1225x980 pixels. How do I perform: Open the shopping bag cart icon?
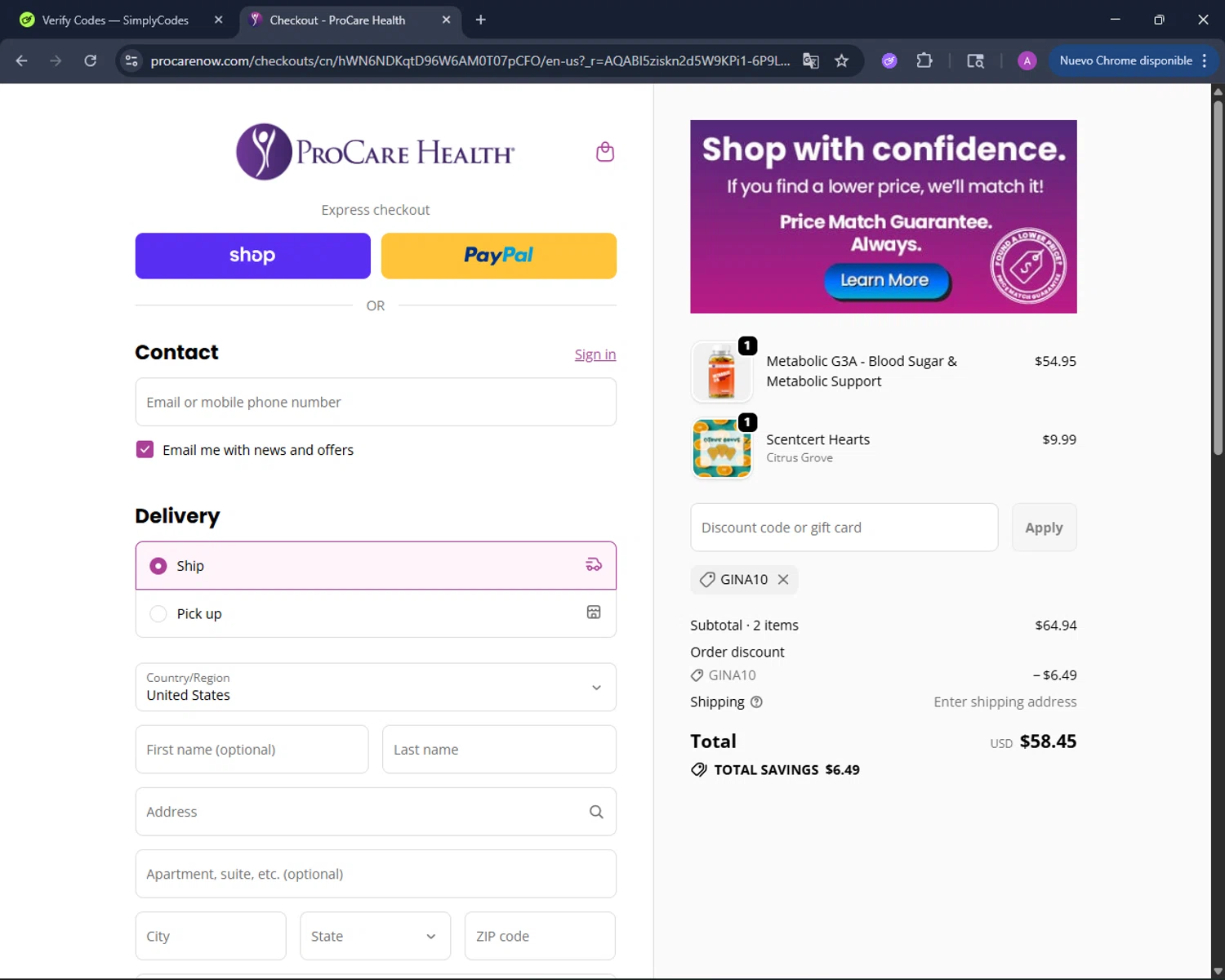pyautogui.click(x=605, y=152)
